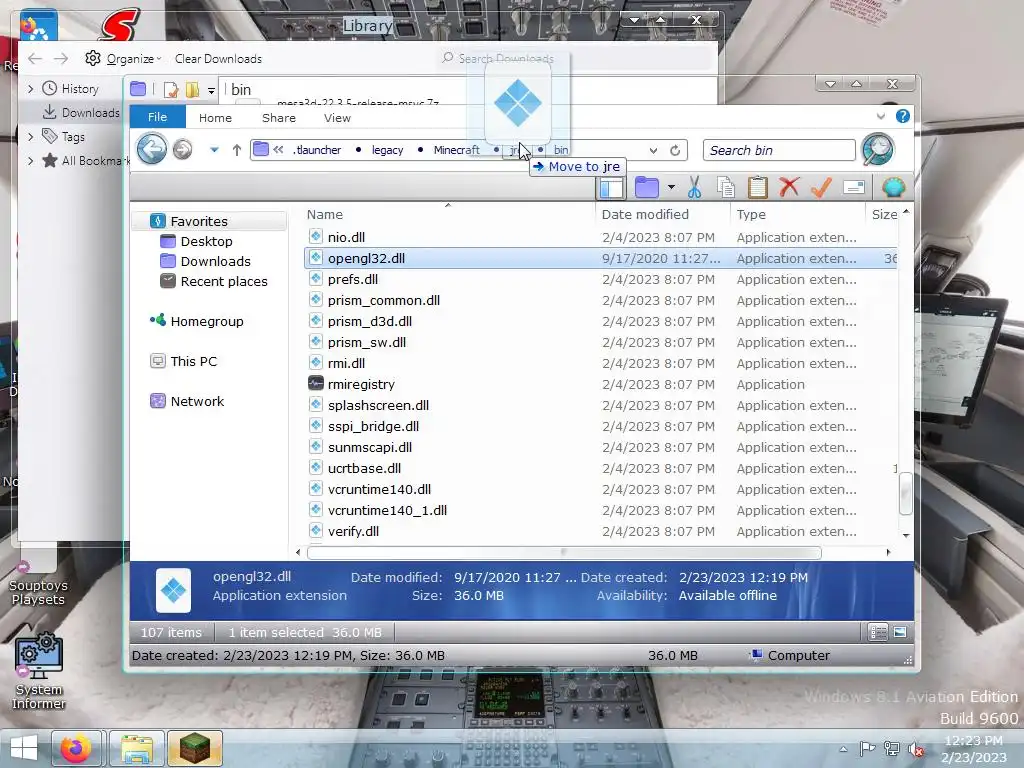
Task: Click the new folder icon in quick access toolbar
Action: point(192,89)
